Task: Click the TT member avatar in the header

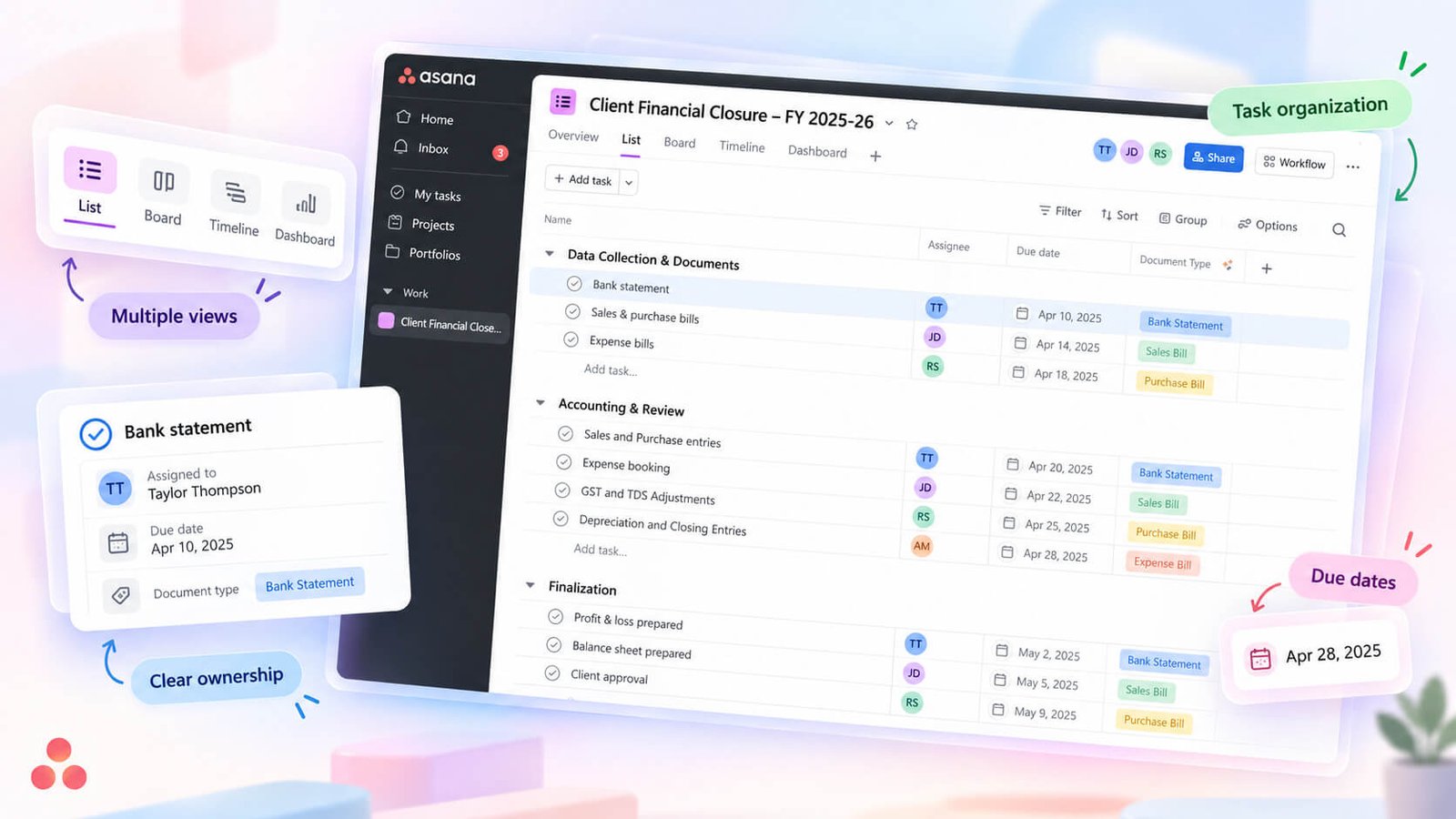Action: (x=1104, y=150)
